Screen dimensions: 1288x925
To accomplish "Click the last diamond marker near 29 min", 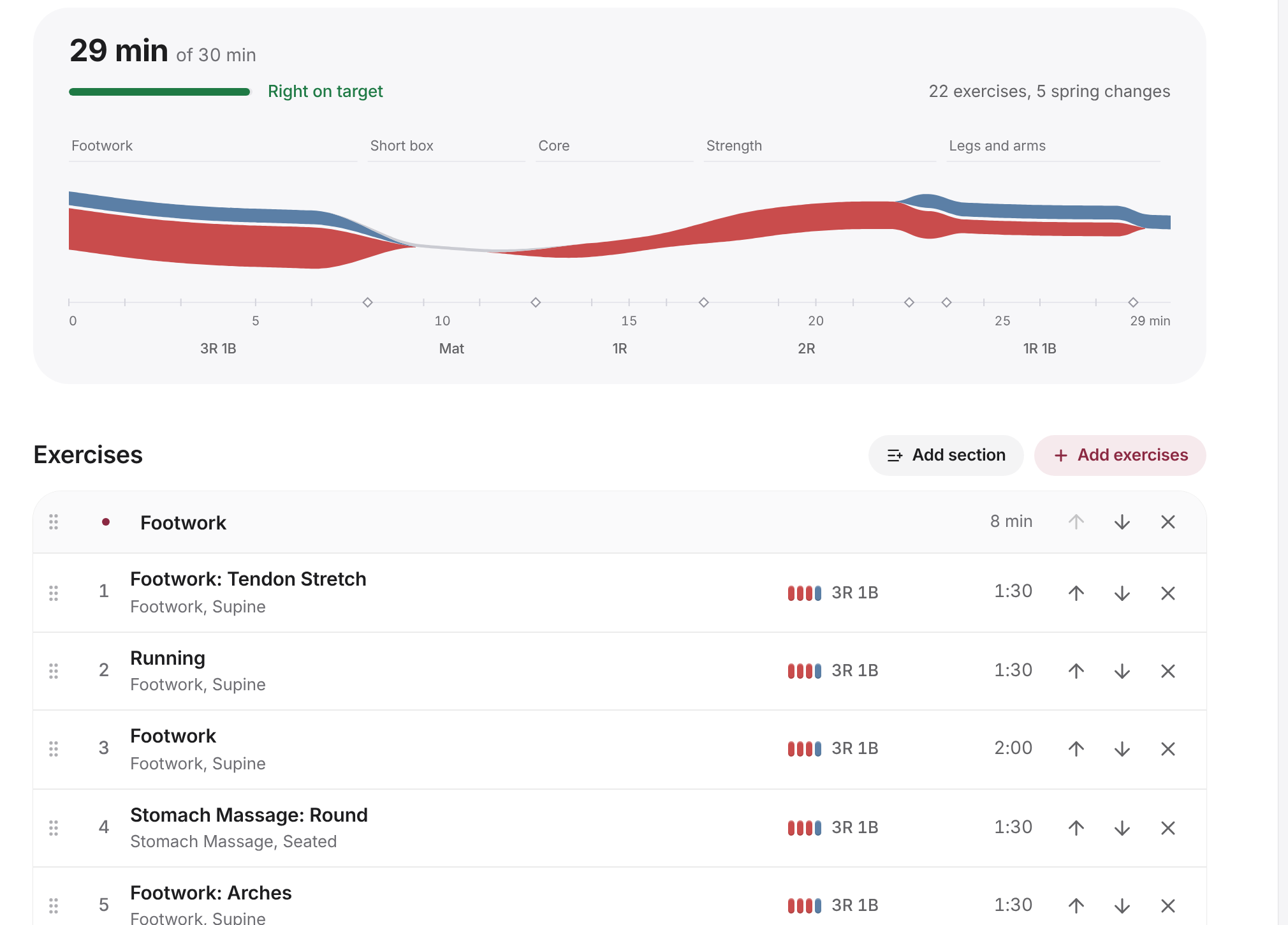I will pyautogui.click(x=1133, y=302).
